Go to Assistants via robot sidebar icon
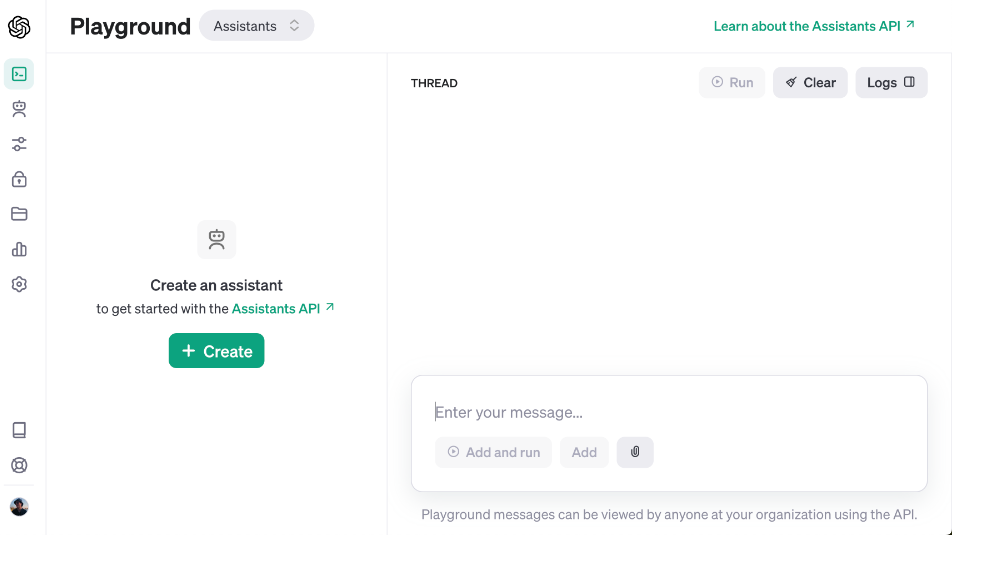The width and height of the screenshot is (986, 577). 19,109
